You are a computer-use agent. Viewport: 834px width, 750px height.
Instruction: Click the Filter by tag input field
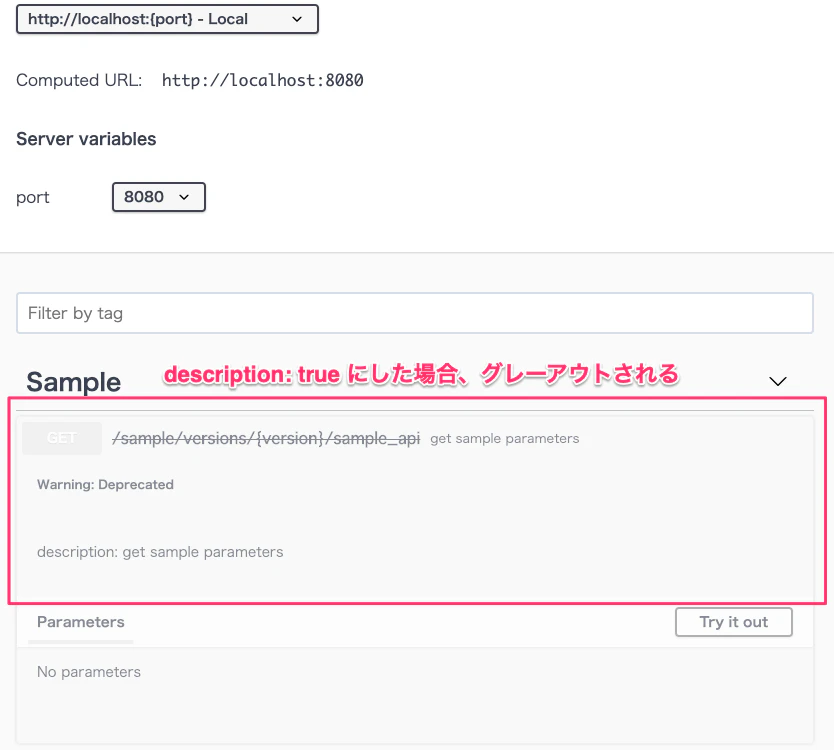pos(415,313)
